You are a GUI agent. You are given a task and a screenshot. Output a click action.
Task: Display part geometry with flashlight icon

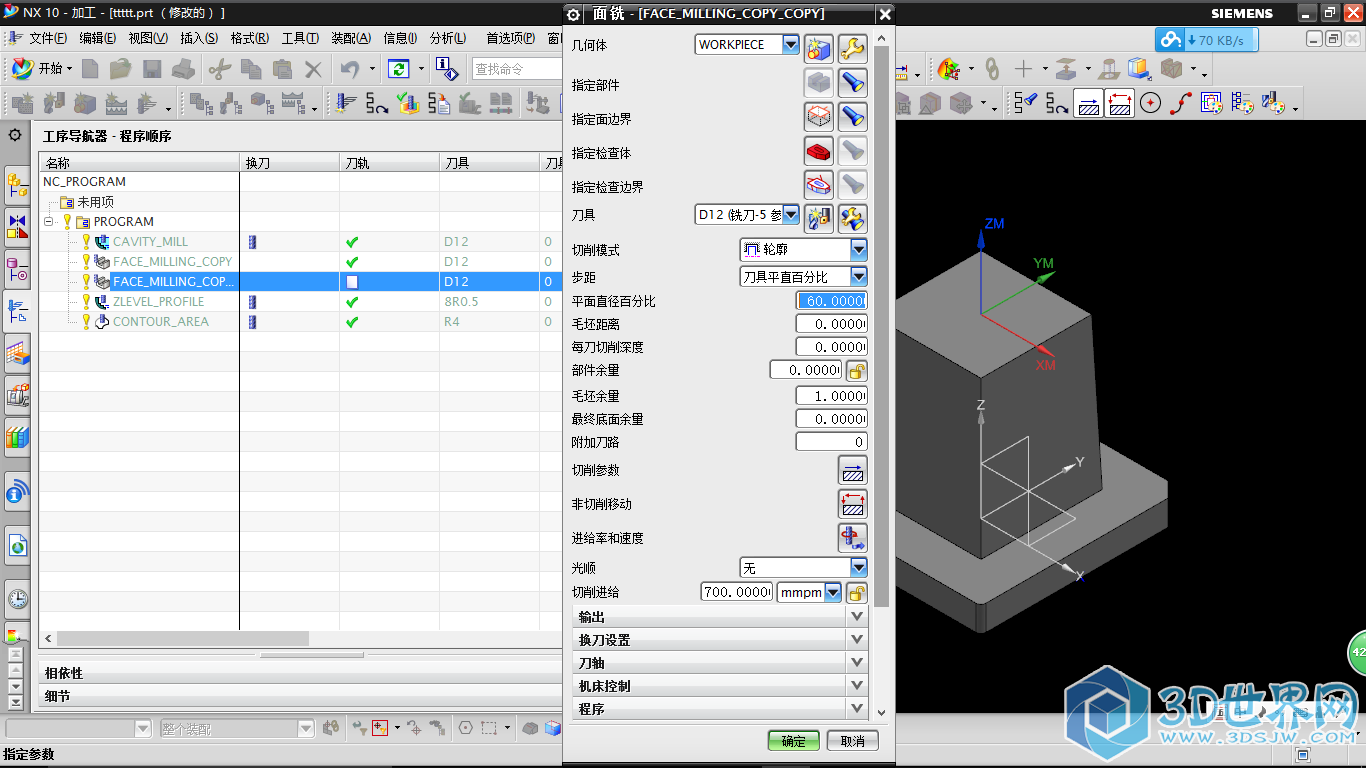click(852, 83)
